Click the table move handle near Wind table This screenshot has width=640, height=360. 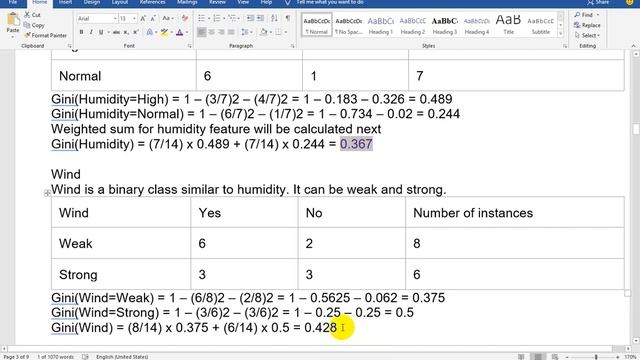tap(47, 193)
